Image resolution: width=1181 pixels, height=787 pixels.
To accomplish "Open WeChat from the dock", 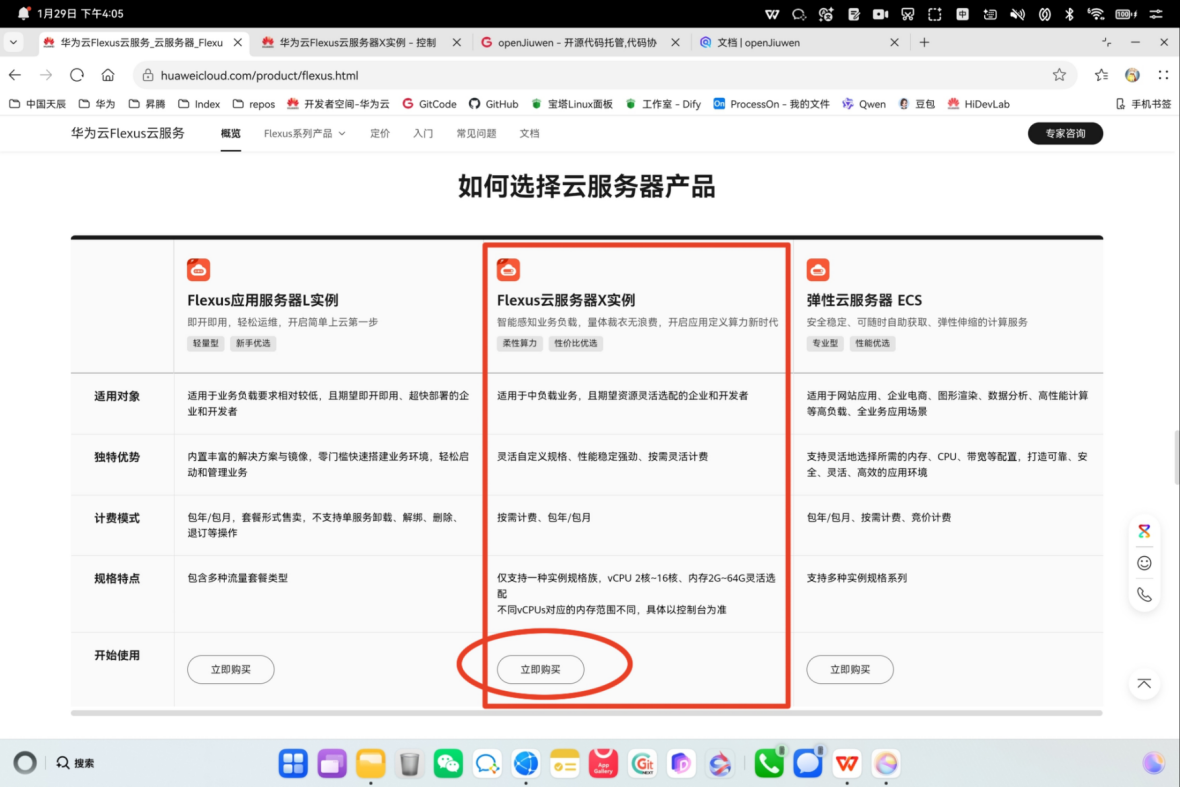I will pyautogui.click(x=448, y=763).
